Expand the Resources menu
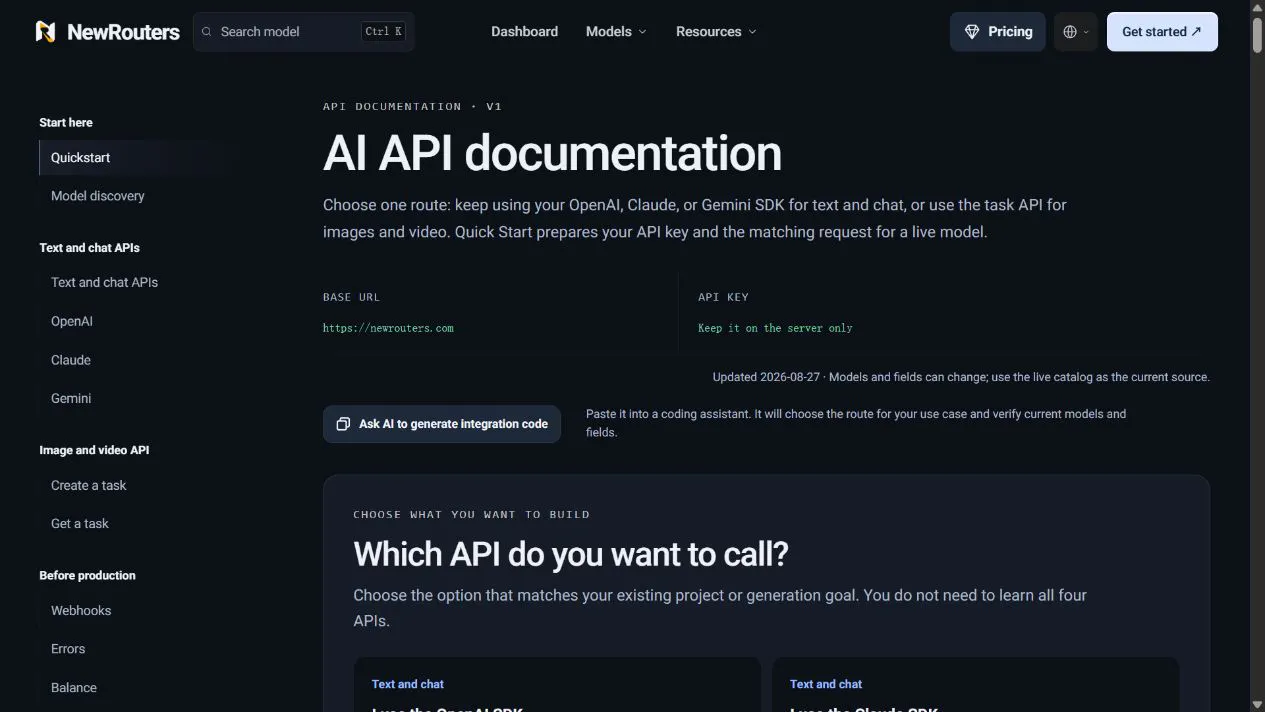 716,32
